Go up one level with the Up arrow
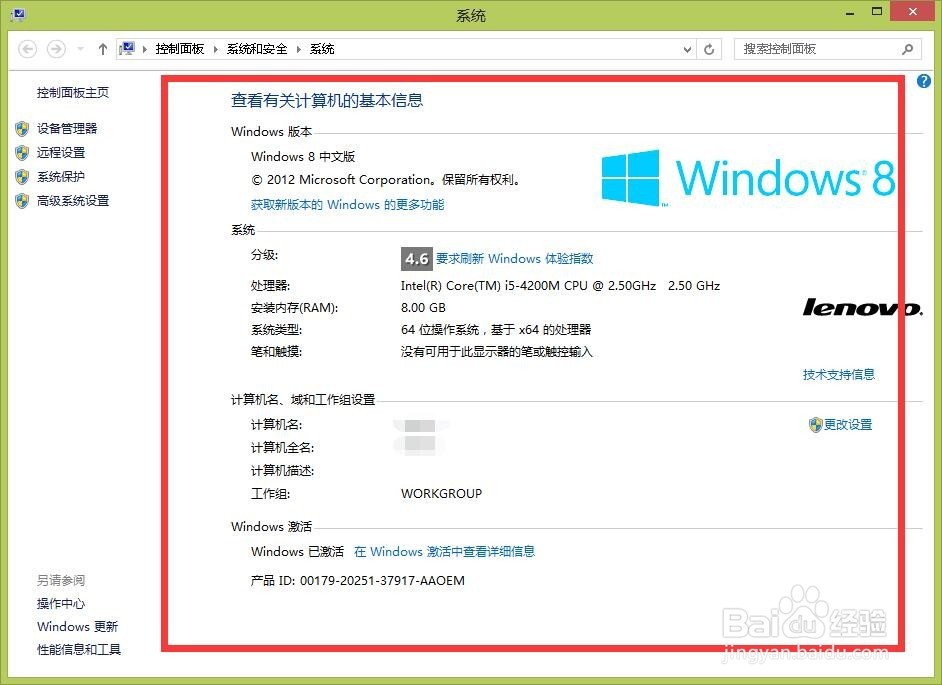 [x=103, y=49]
